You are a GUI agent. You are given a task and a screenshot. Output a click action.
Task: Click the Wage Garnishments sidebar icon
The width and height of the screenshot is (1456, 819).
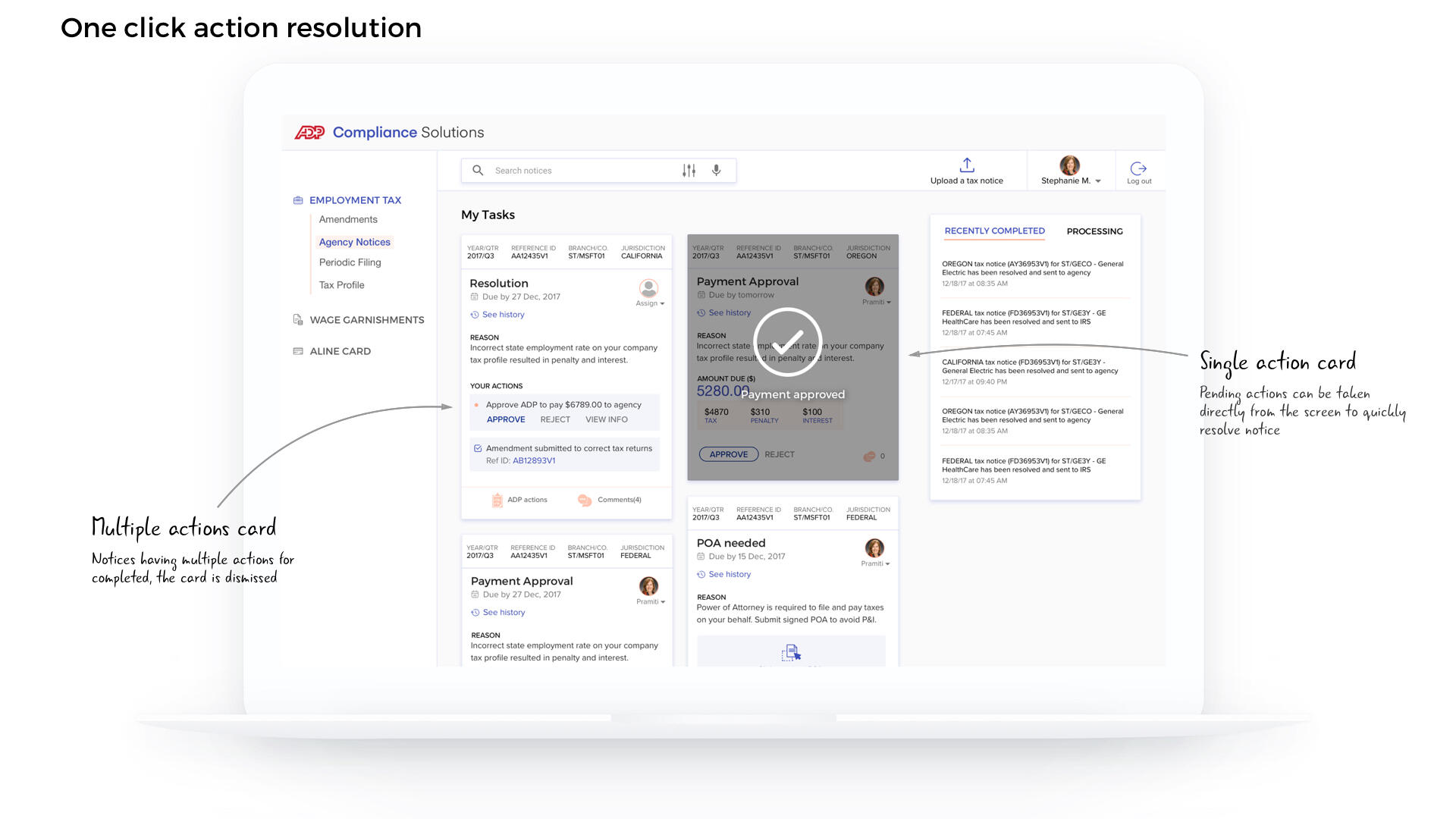tap(298, 320)
